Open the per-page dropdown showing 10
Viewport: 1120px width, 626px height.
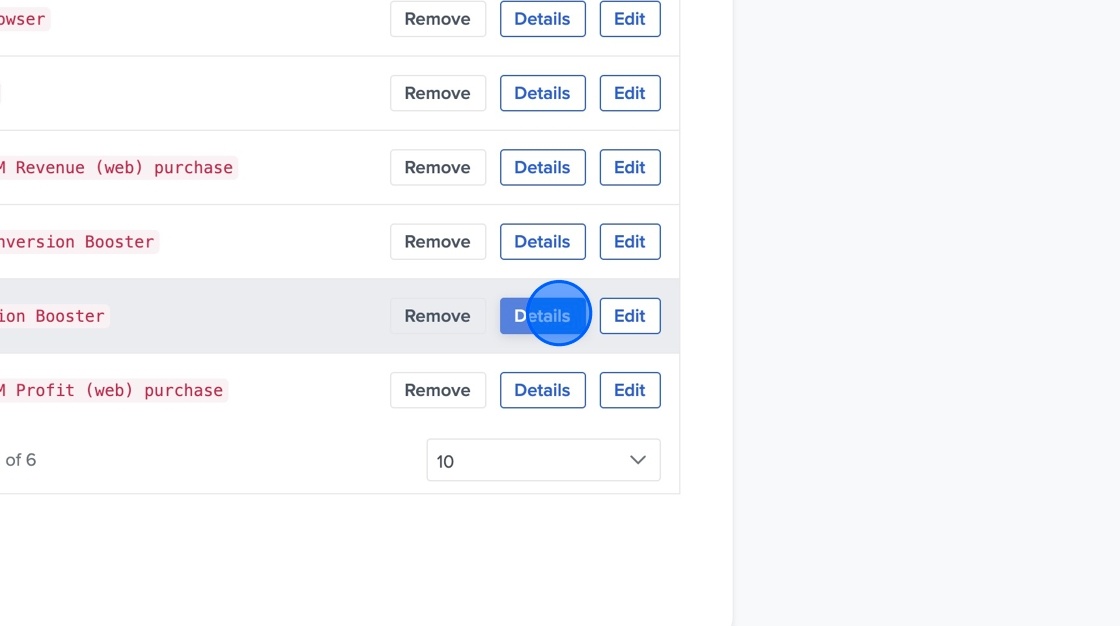pyautogui.click(x=543, y=460)
